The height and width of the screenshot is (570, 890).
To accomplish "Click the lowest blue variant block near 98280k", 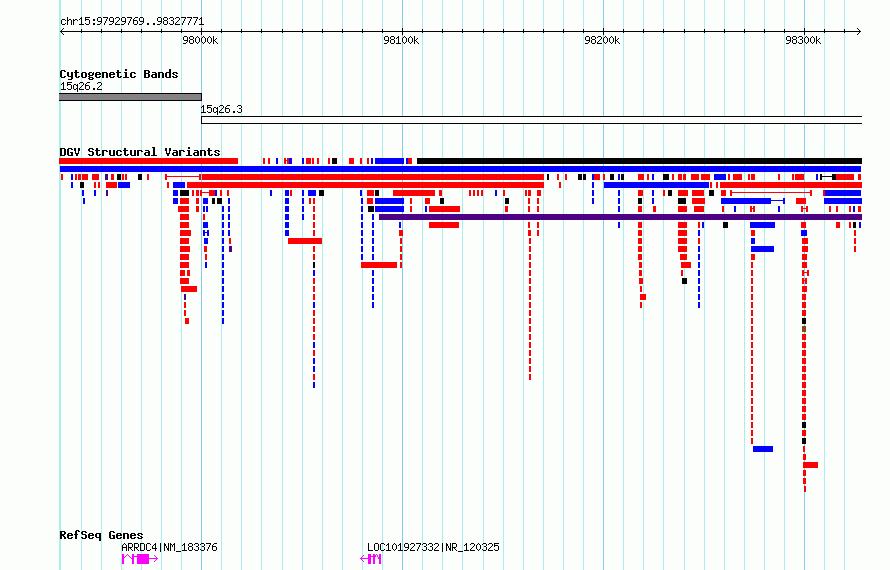I will [763, 449].
